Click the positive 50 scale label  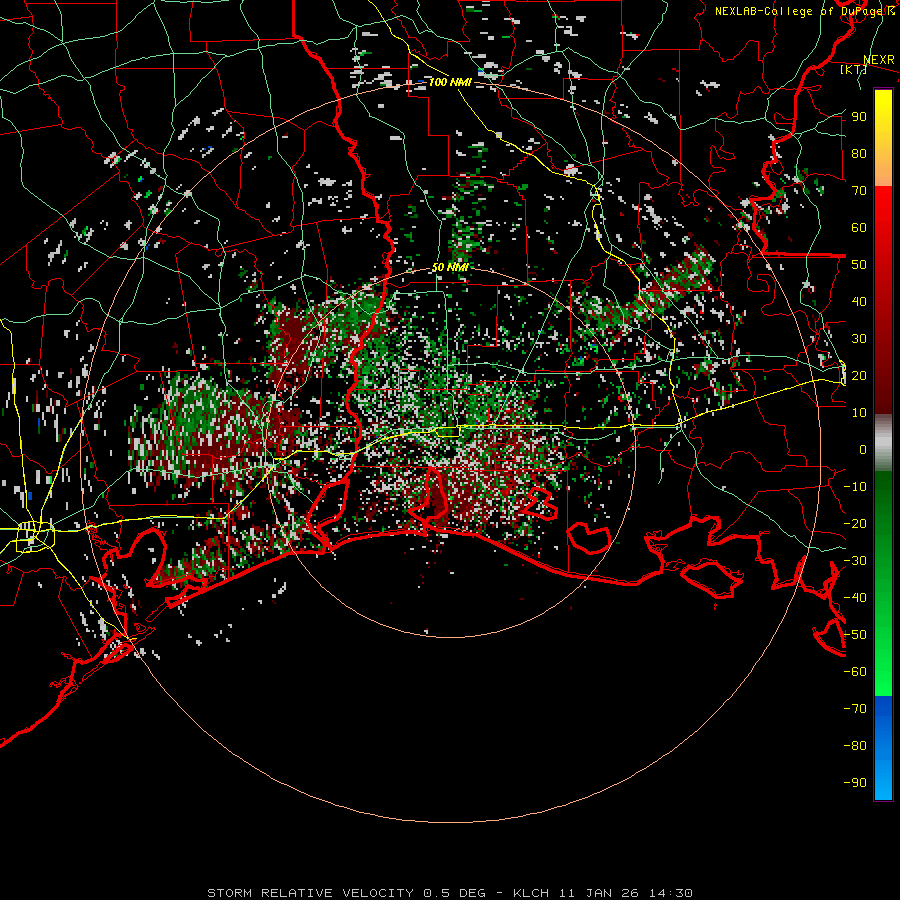click(859, 265)
